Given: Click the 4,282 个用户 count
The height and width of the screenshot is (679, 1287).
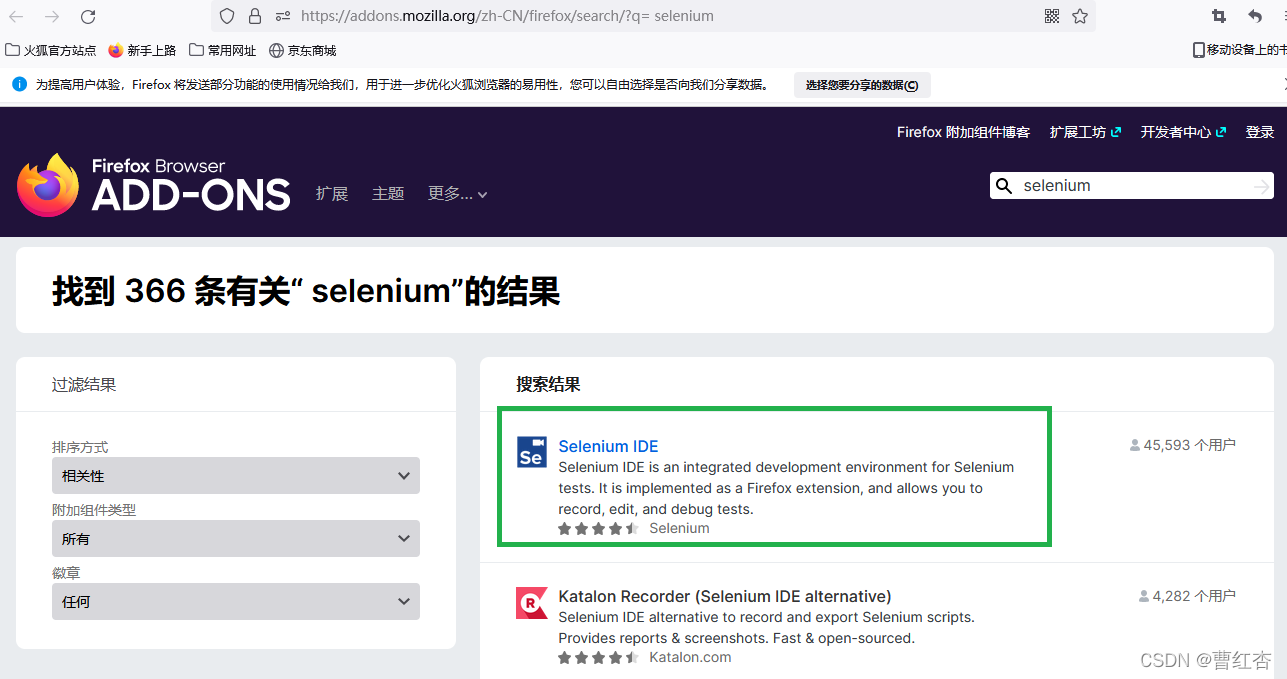Looking at the screenshot, I should 1187,595.
